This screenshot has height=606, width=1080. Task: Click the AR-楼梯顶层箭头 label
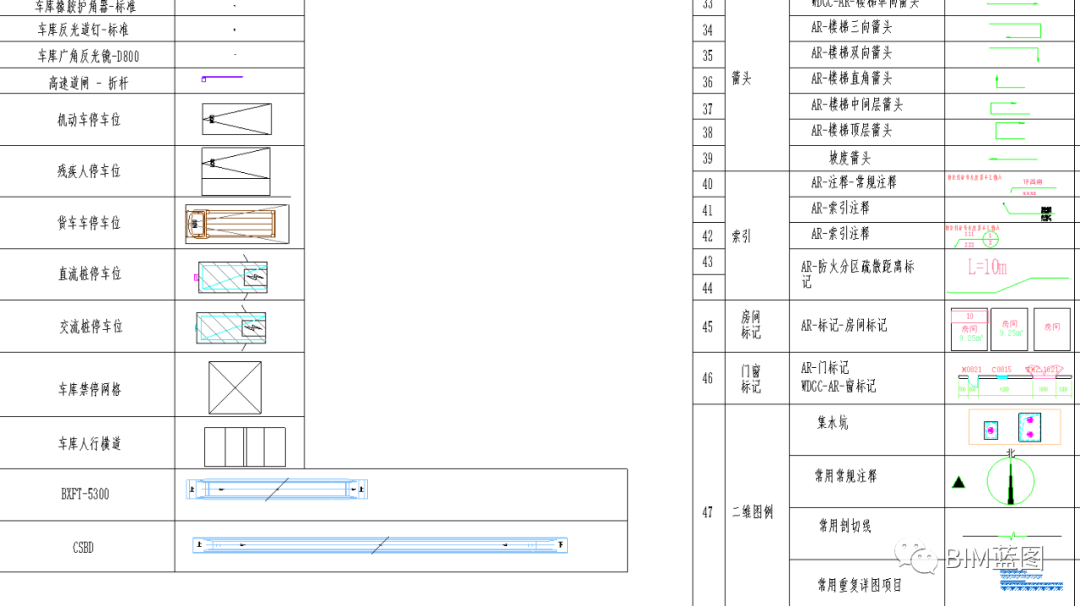(x=851, y=129)
